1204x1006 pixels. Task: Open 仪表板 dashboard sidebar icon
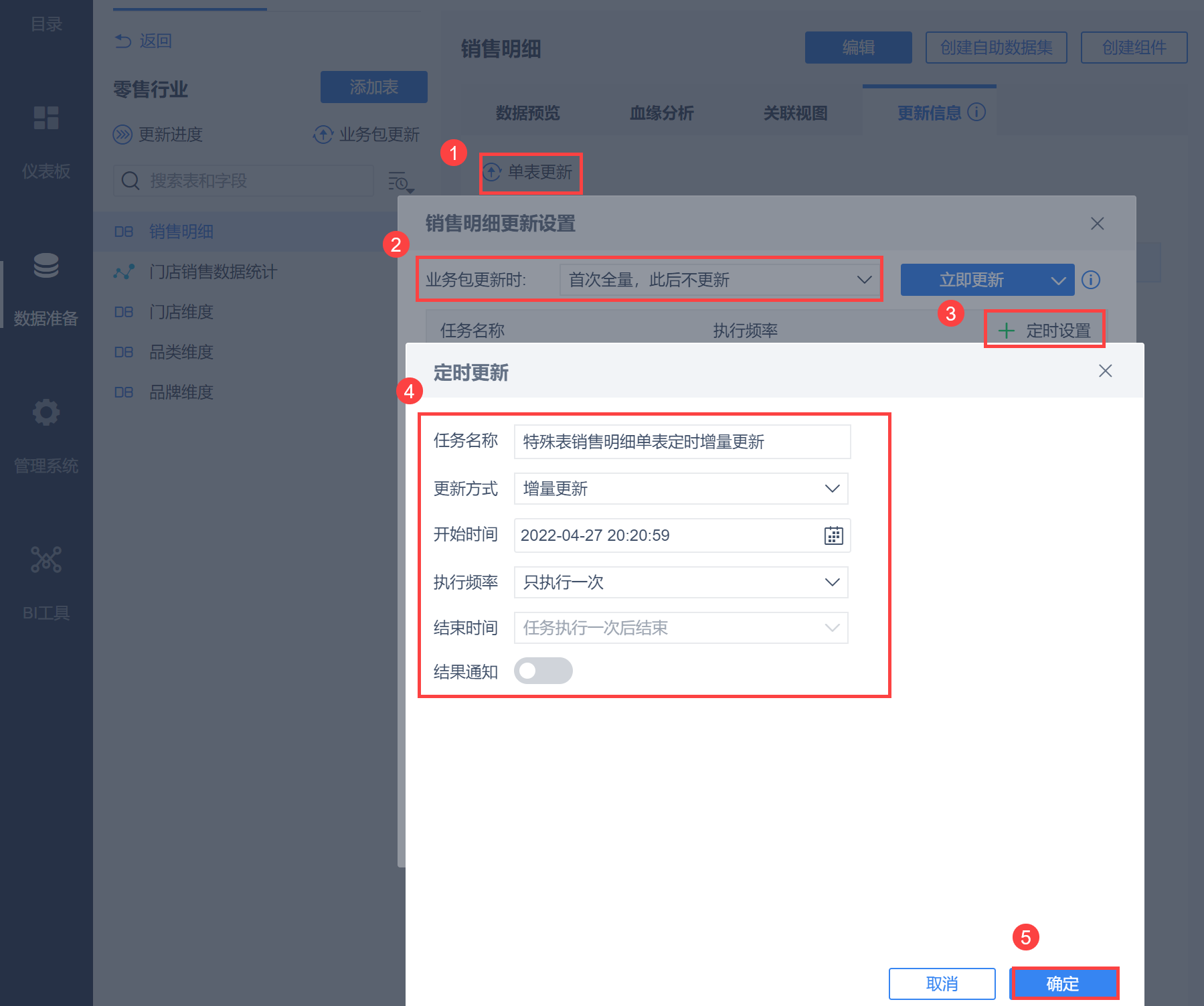click(46, 118)
